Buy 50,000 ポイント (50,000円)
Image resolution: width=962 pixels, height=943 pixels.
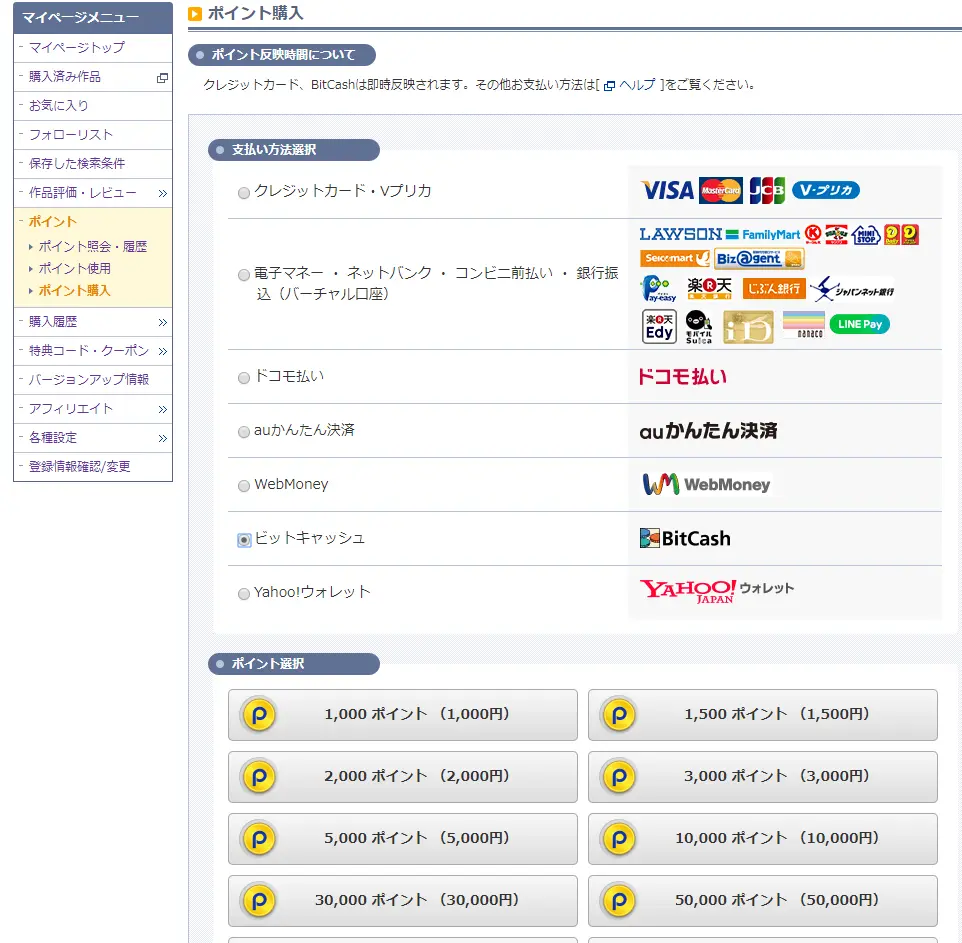tap(763, 901)
